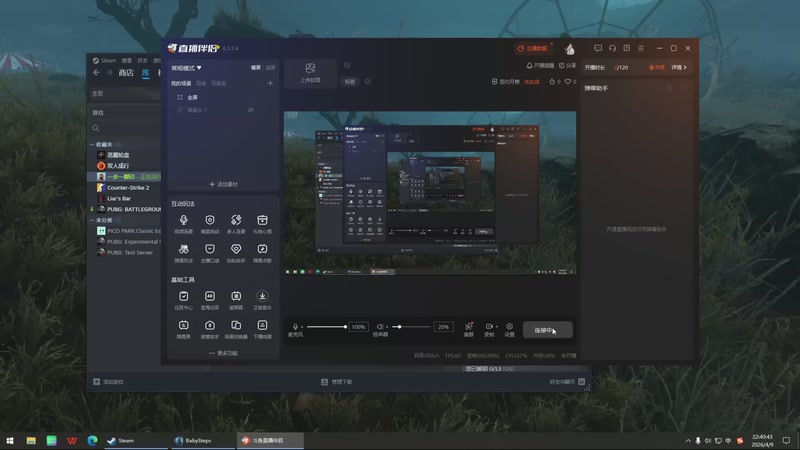
Task: Open the 房管助手 room manager tool
Action: (210, 329)
